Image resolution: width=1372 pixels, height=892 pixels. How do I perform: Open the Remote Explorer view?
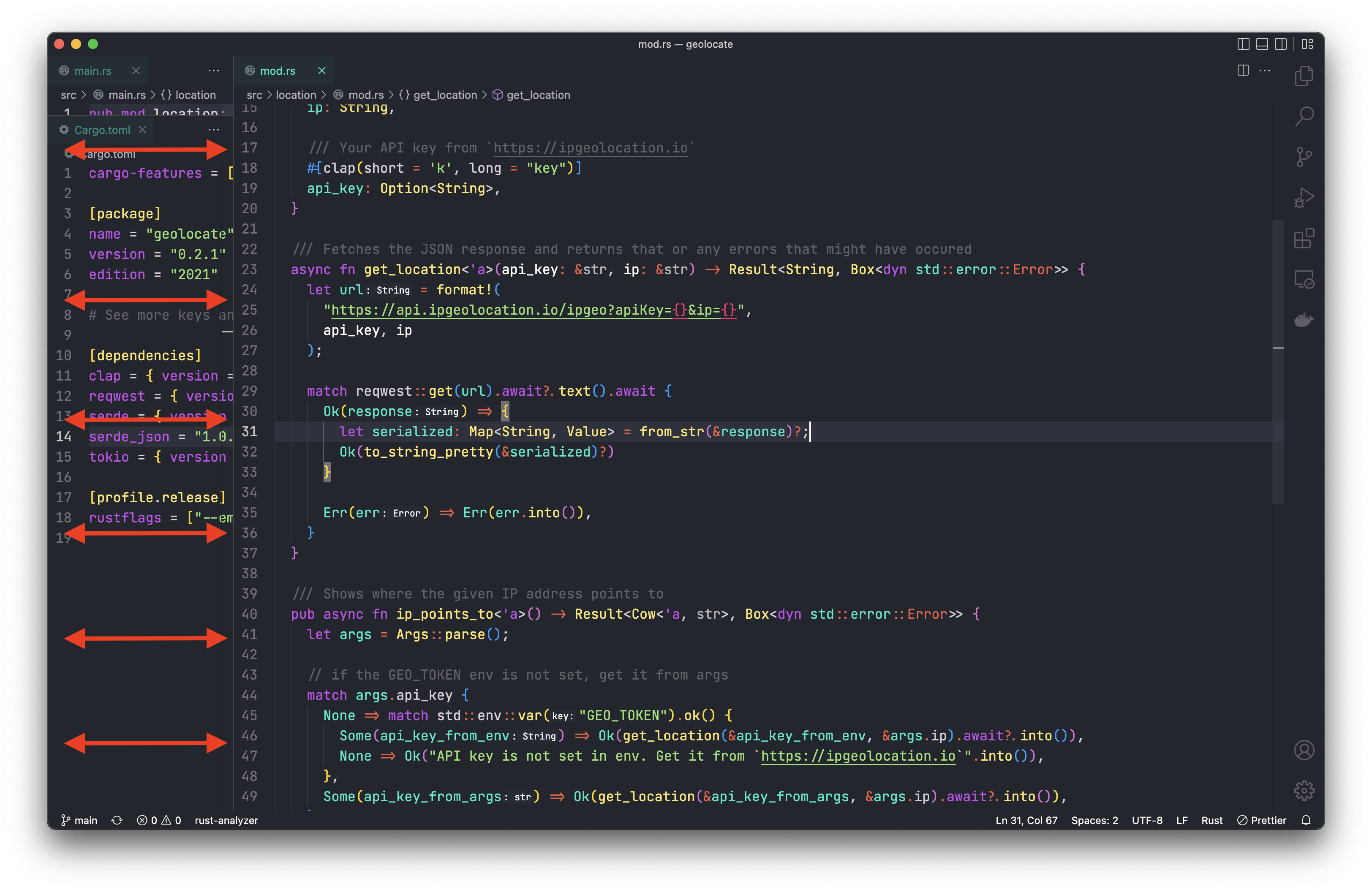[1304, 280]
